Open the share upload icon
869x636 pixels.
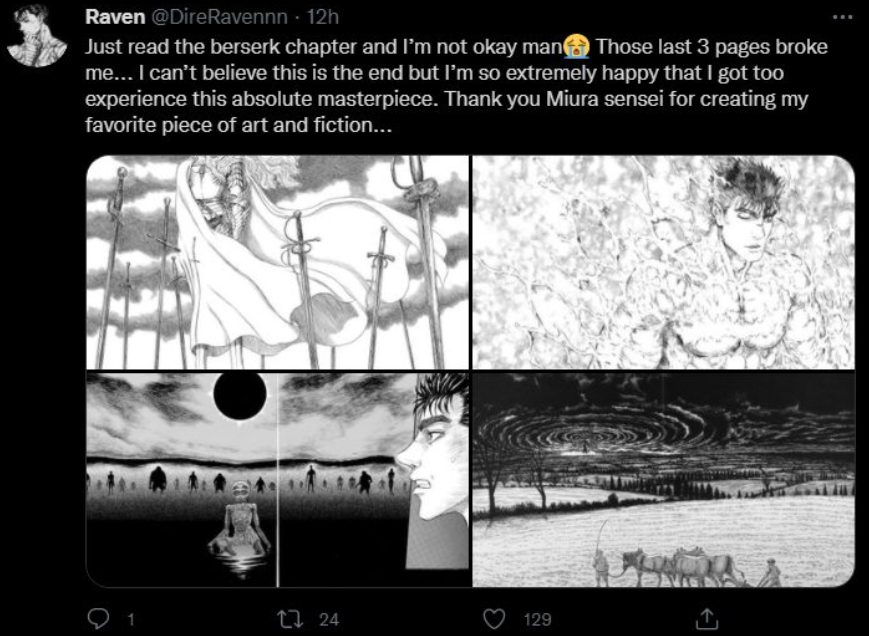(x=708, y=618)
